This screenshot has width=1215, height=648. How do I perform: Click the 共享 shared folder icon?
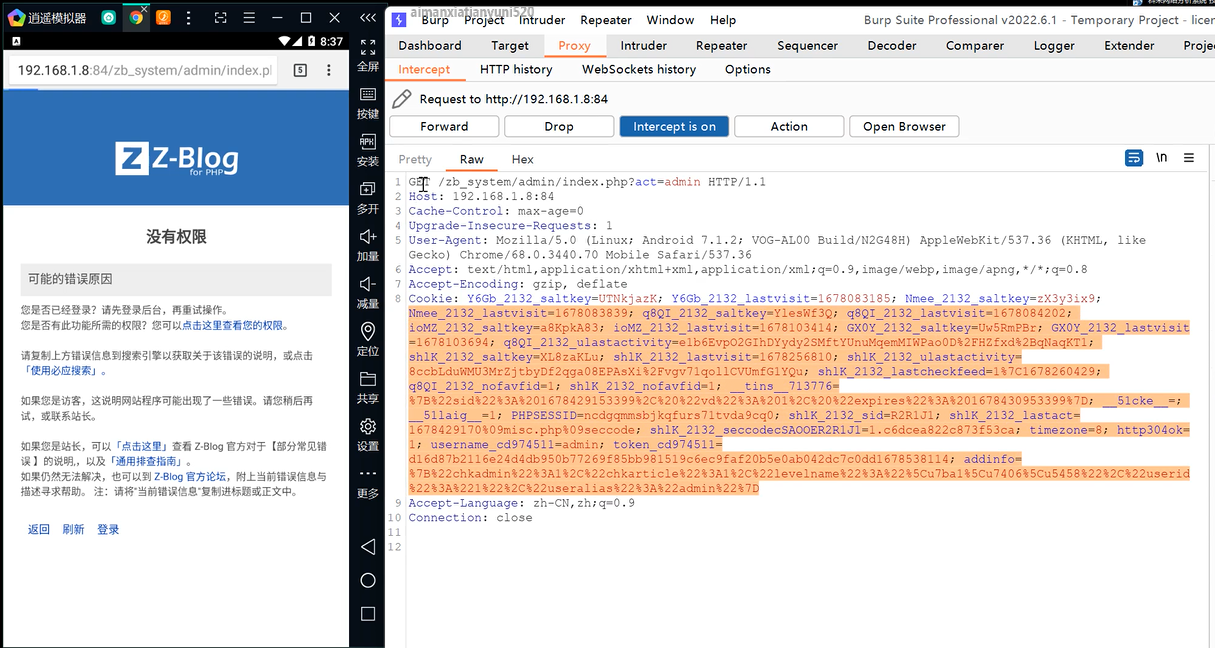368,387
